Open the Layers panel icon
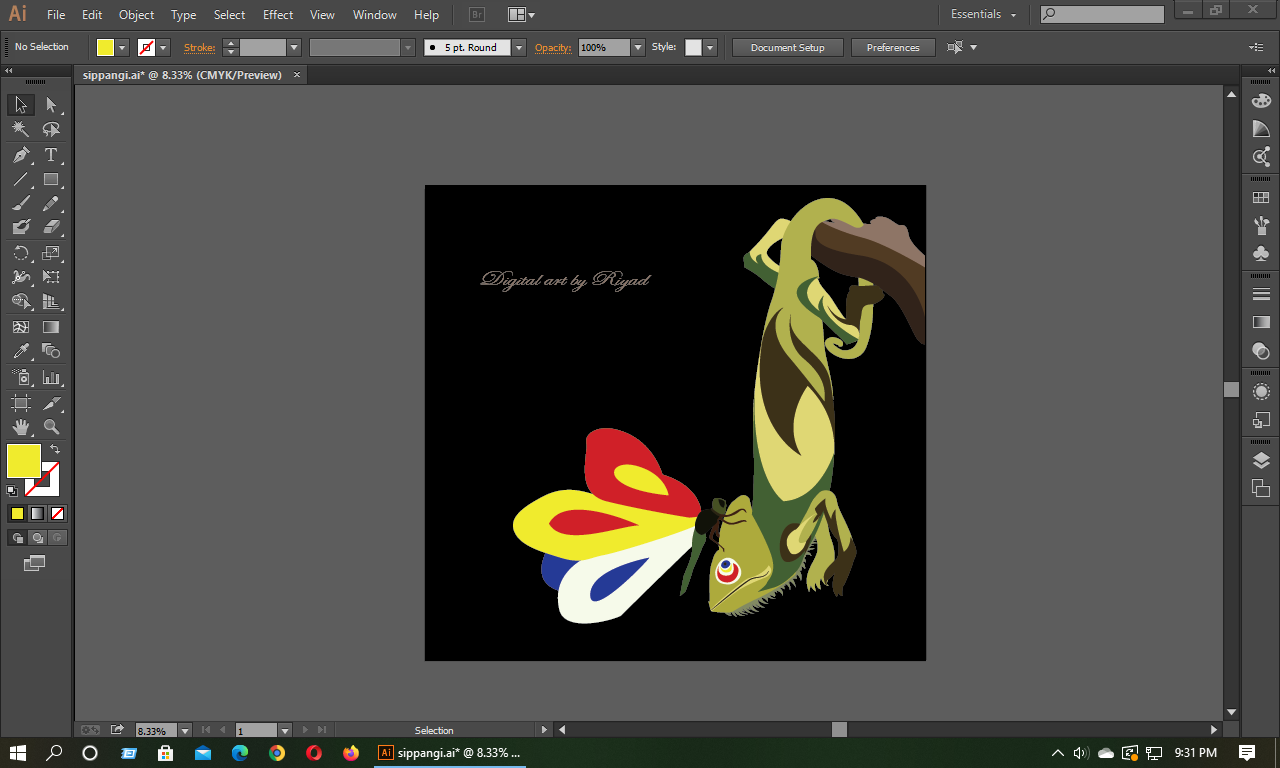Viewport: 1280px width, 768px height. (1261, 461)
